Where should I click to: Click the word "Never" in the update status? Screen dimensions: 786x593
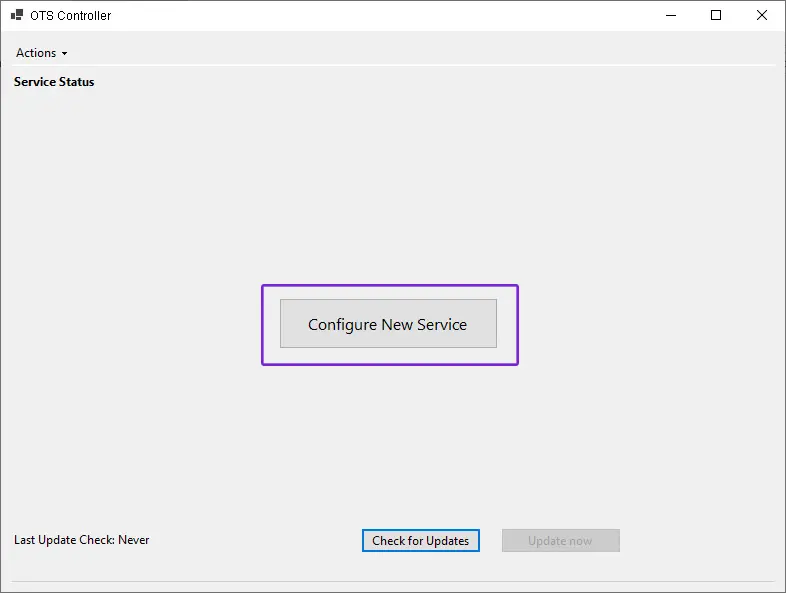(x=134, y=540)
